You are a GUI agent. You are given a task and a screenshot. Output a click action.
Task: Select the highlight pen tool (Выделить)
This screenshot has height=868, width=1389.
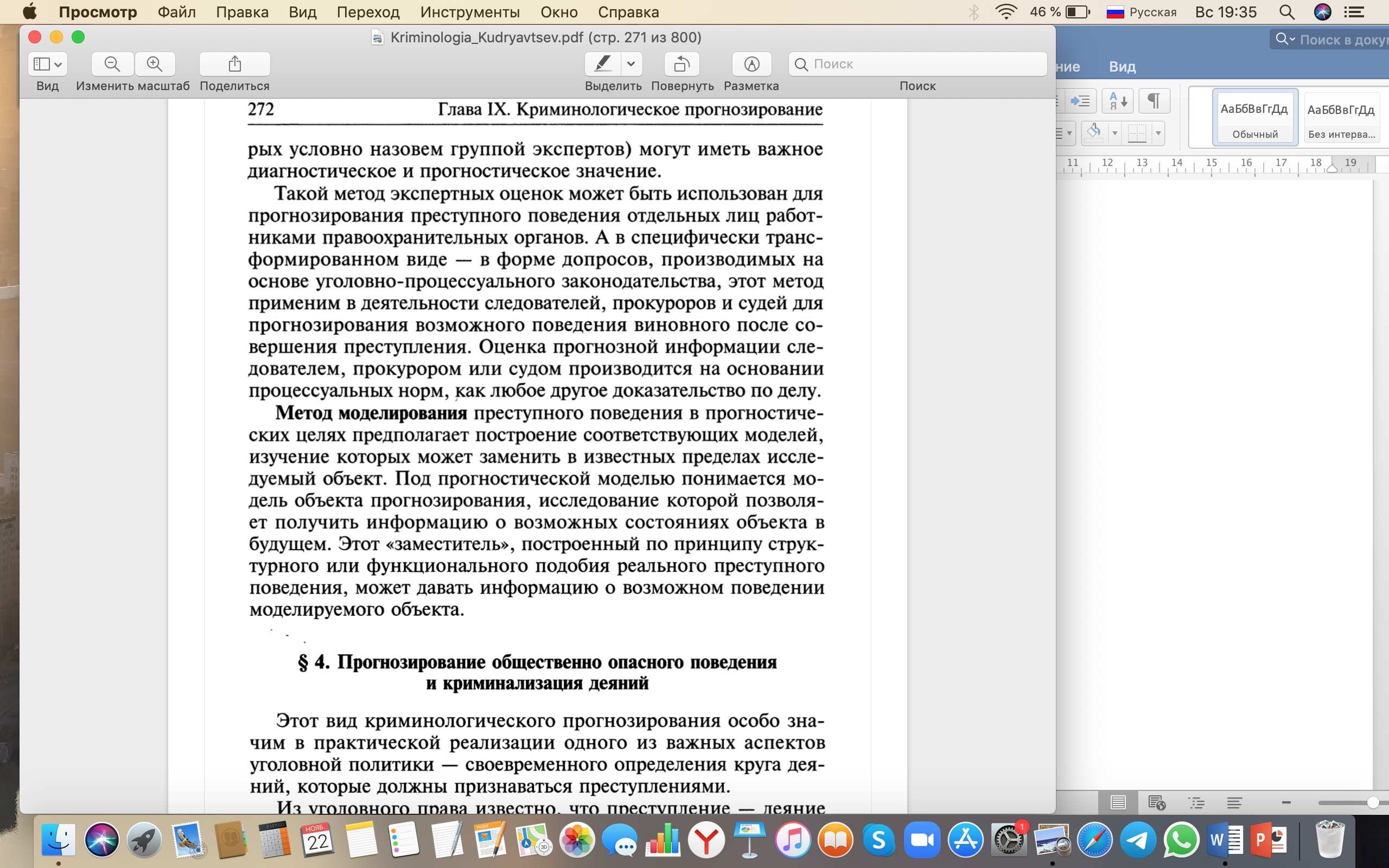(x=602, y=63)
